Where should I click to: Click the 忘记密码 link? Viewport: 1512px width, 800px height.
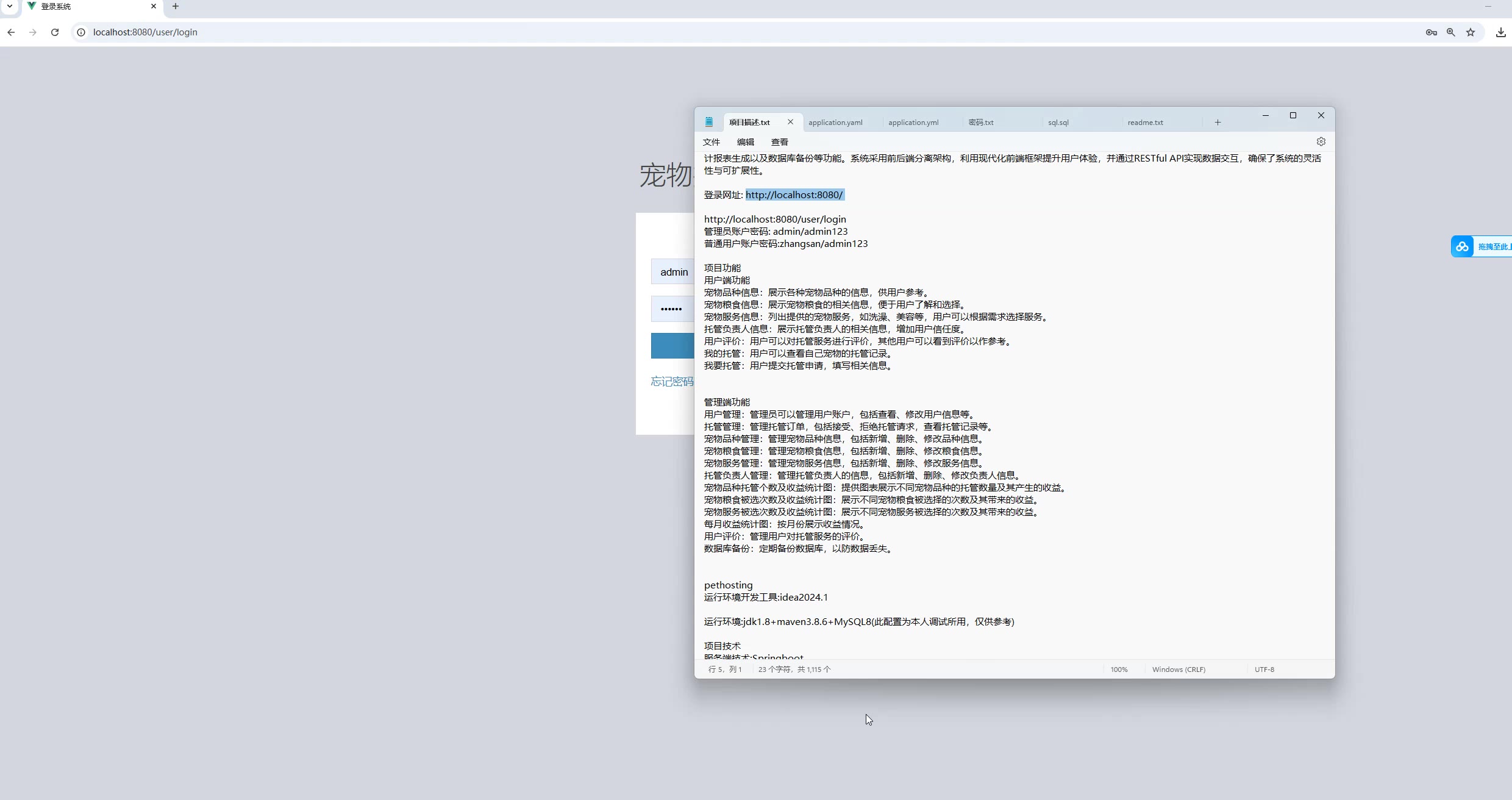[x=672, y=382]
